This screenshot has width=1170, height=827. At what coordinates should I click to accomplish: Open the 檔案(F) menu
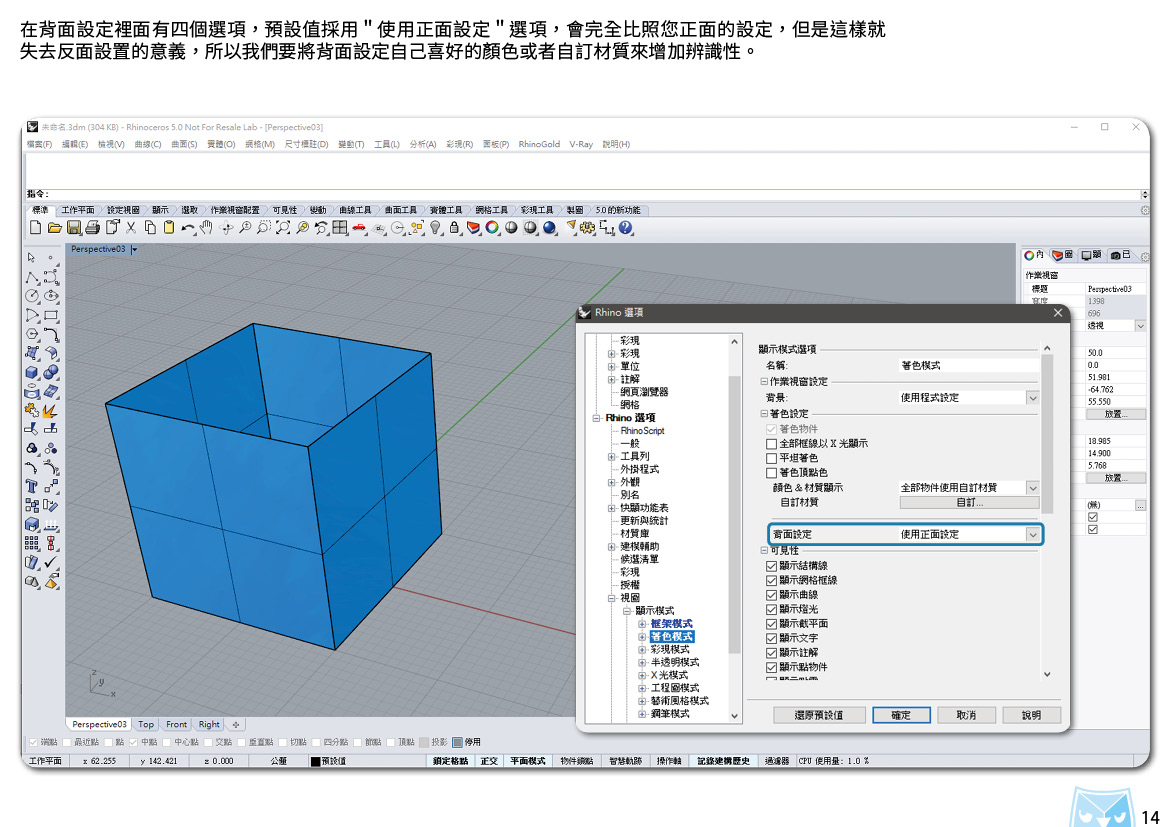point(40,144)
